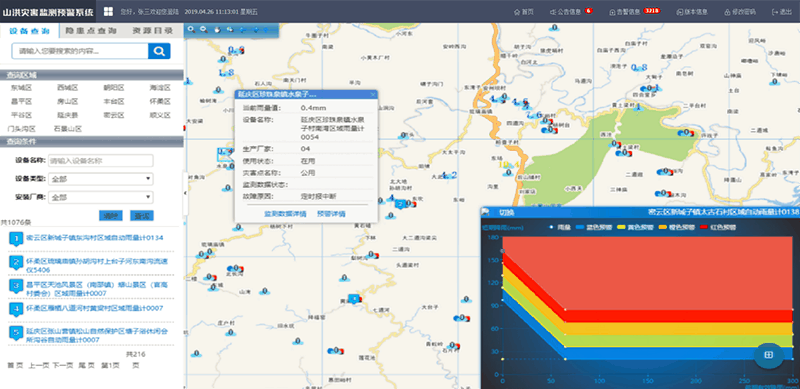Select numbered marker 1 in the result list
This screenshot has height=389, width=800.
[x=16, y=238]
